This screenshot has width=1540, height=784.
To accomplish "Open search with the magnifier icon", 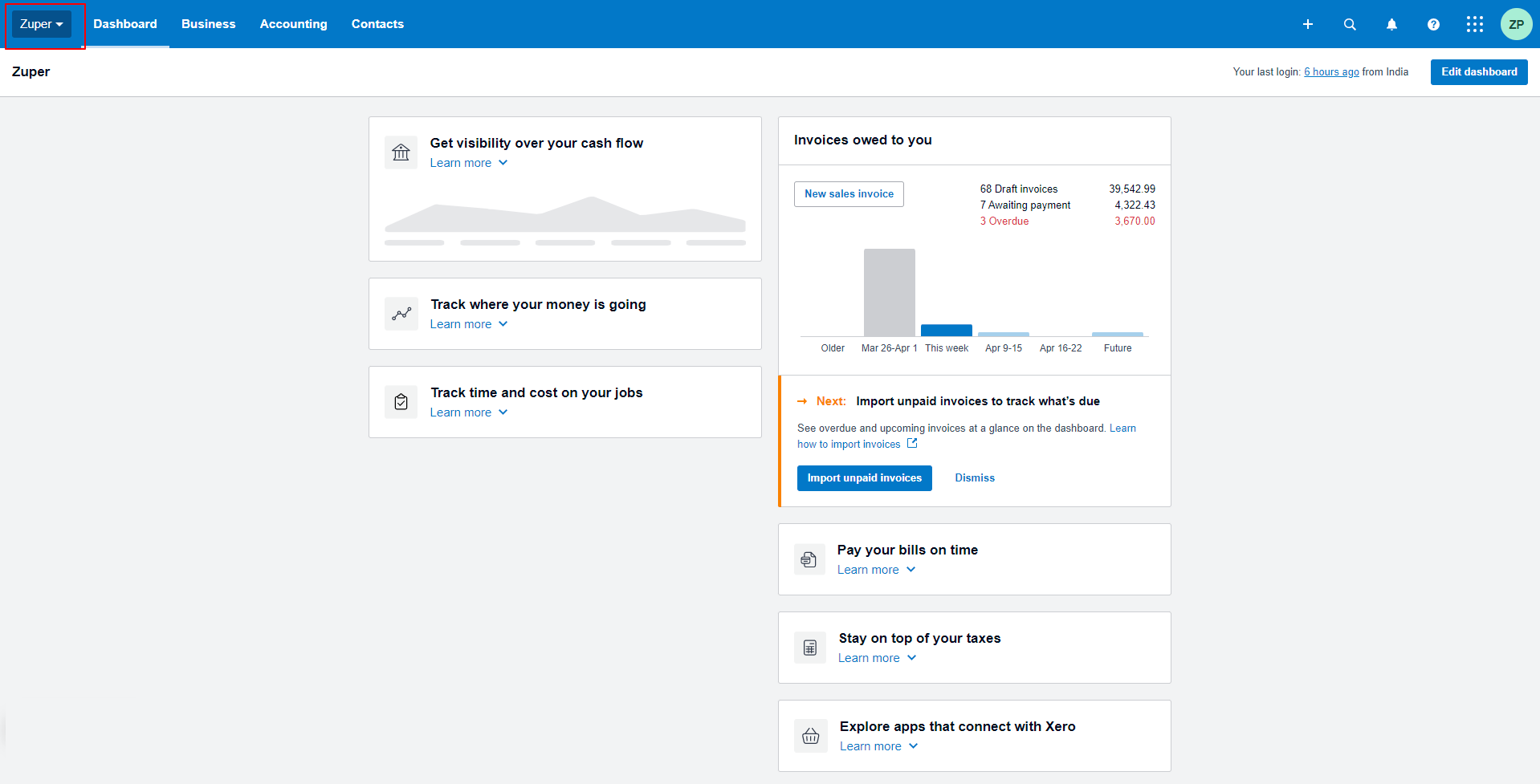I will (1350, 24).
